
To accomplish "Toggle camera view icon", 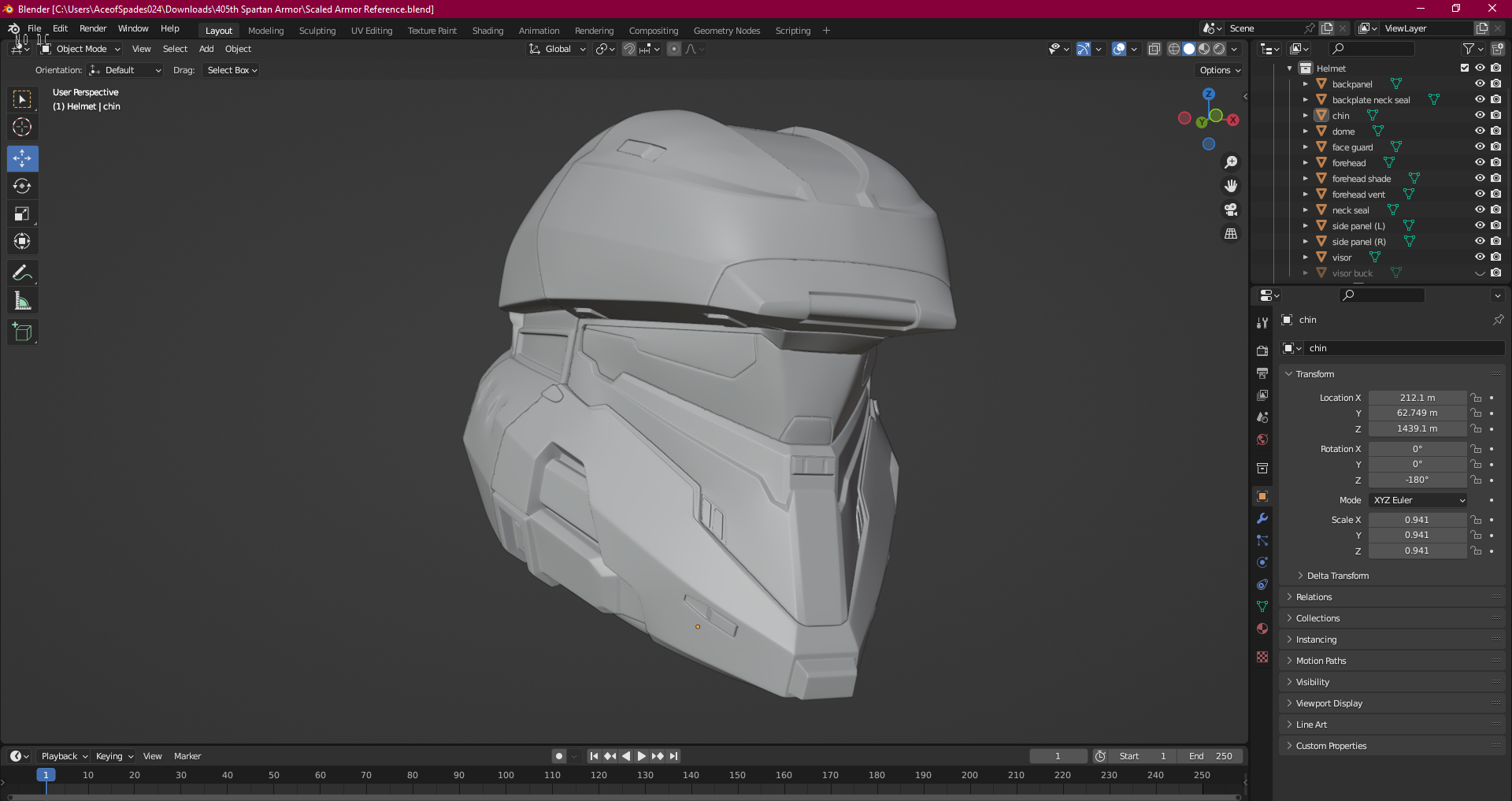I will coord(1231,210).
